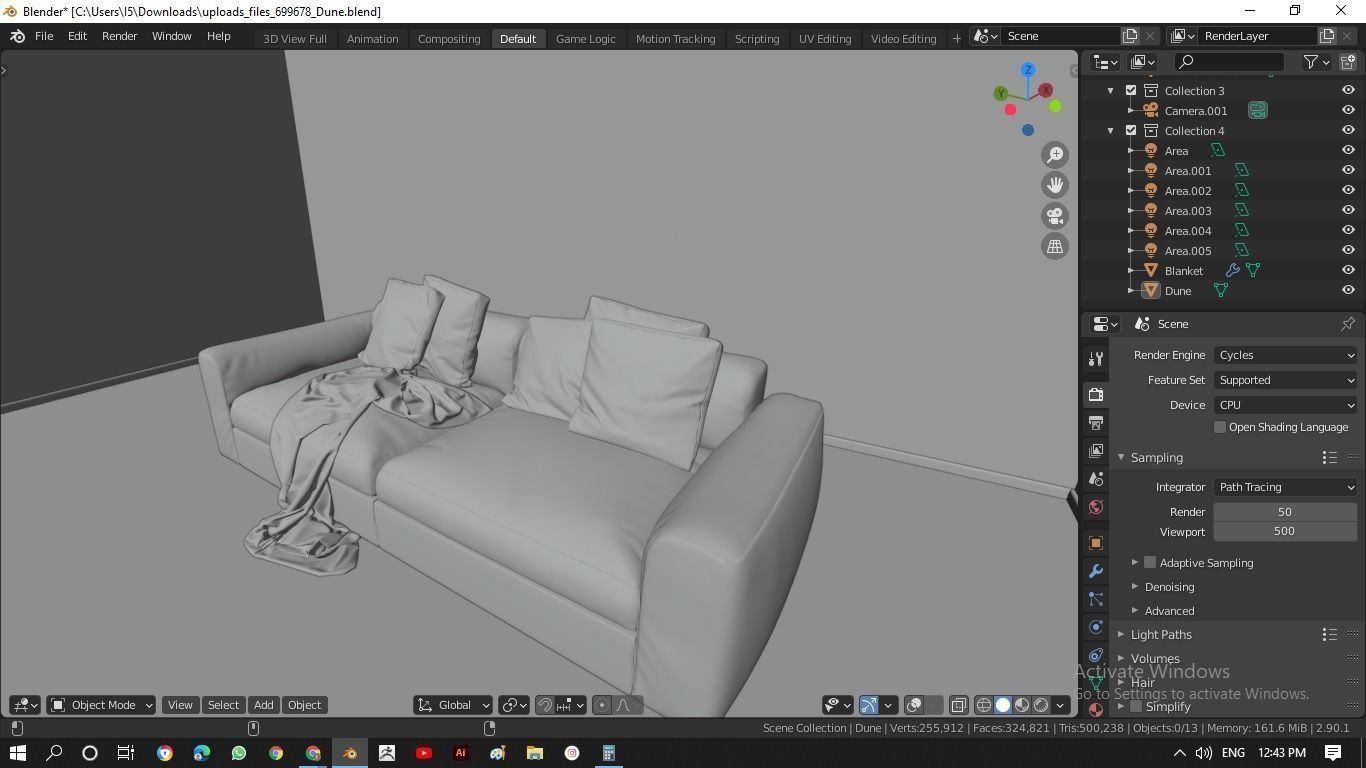Hide the Dune object via eye icon
This screenshot has height=768, width=1366.
[x=1348, y=290]
